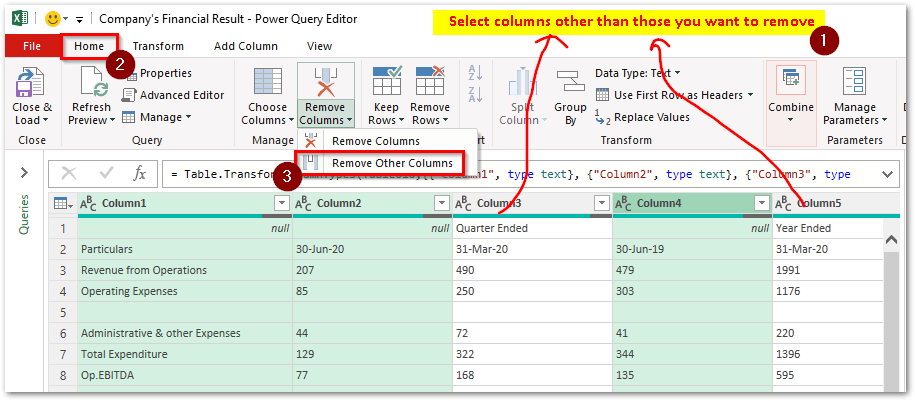Switch to the View tab
Image resolution: width=915 pixels, height=401 pixels.
(319, 46)
